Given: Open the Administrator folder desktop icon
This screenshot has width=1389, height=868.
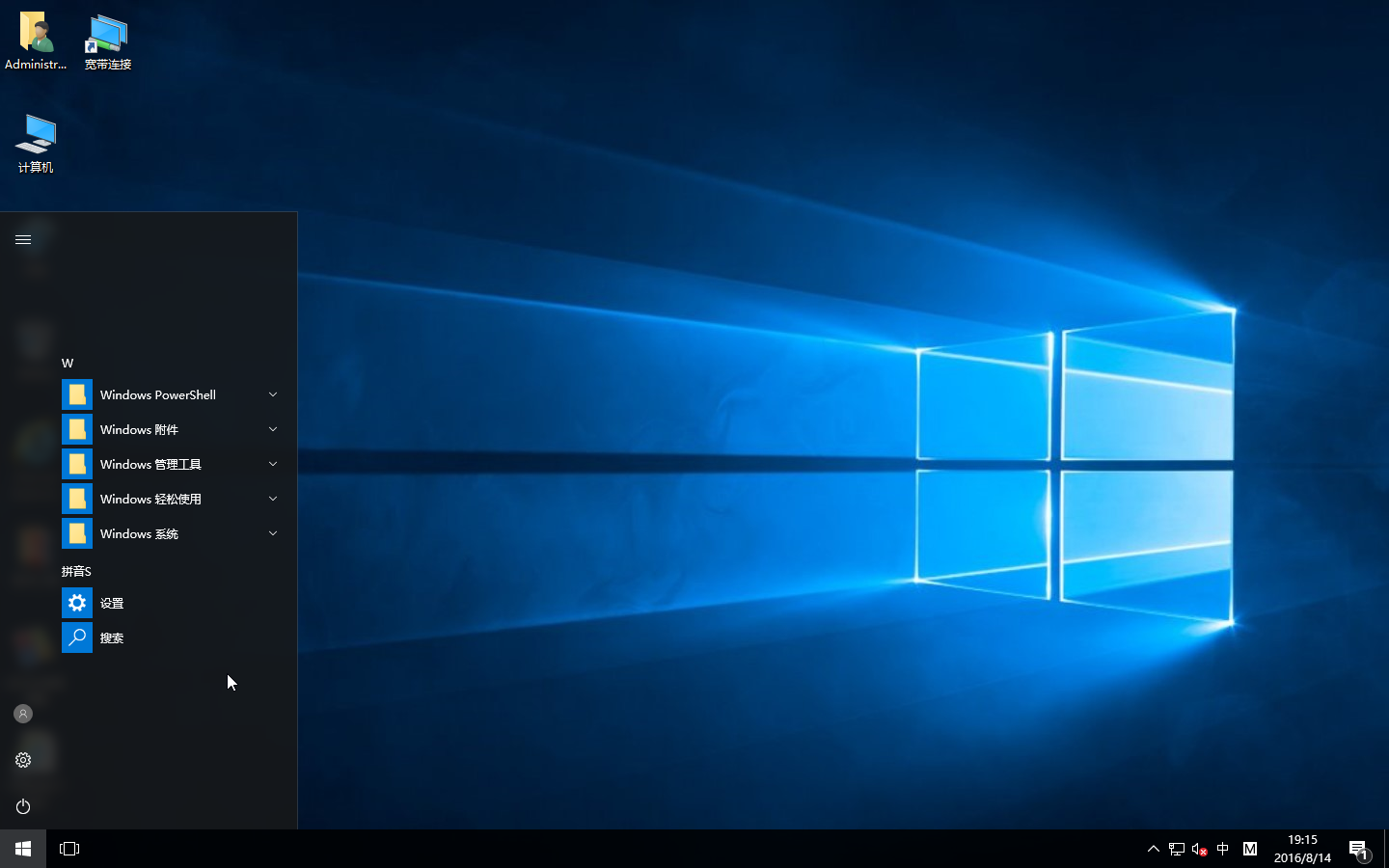Looking at the screenshot, I should click(36, 41).
